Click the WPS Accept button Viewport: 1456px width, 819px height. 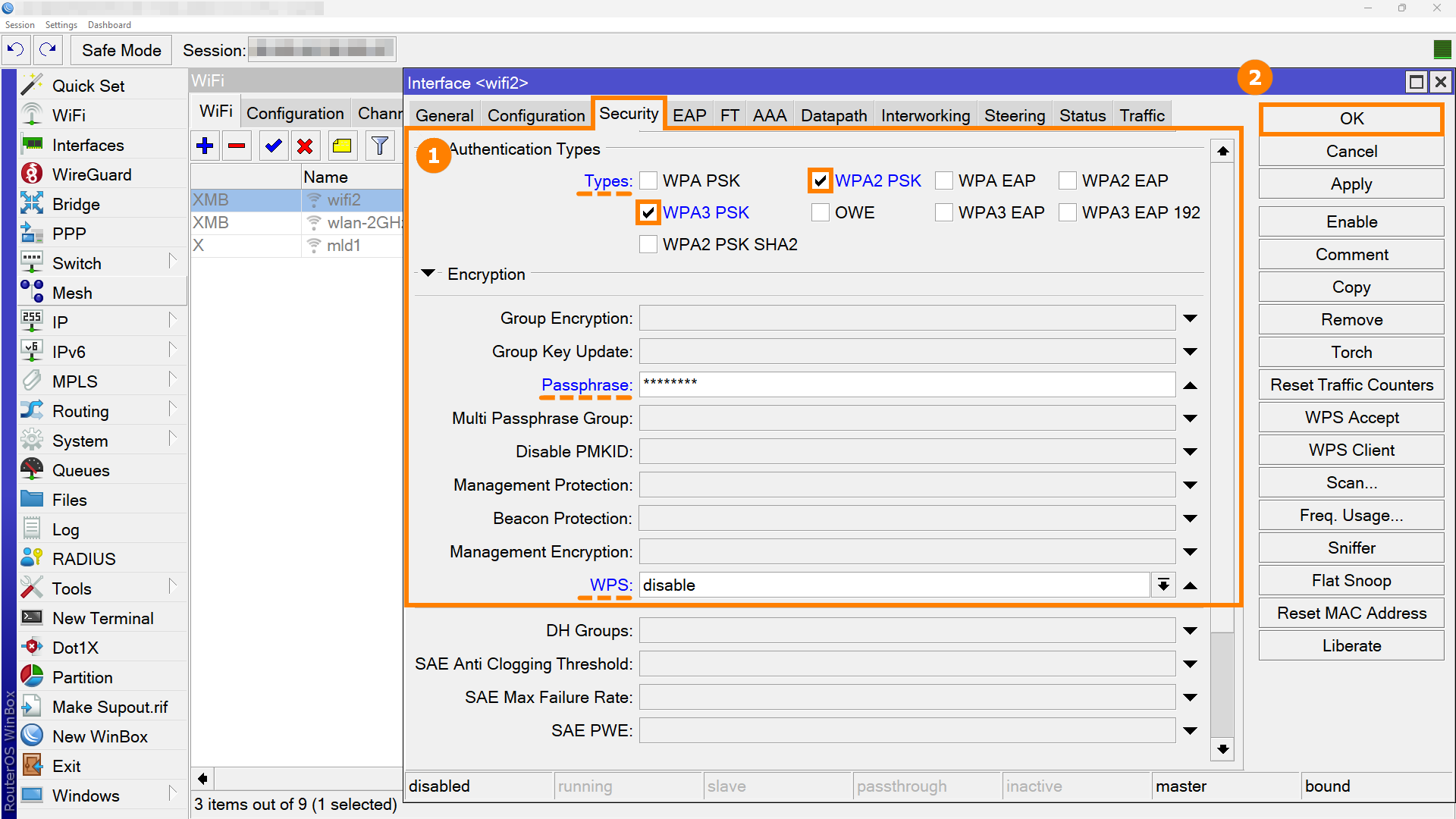click(1351, 418)
